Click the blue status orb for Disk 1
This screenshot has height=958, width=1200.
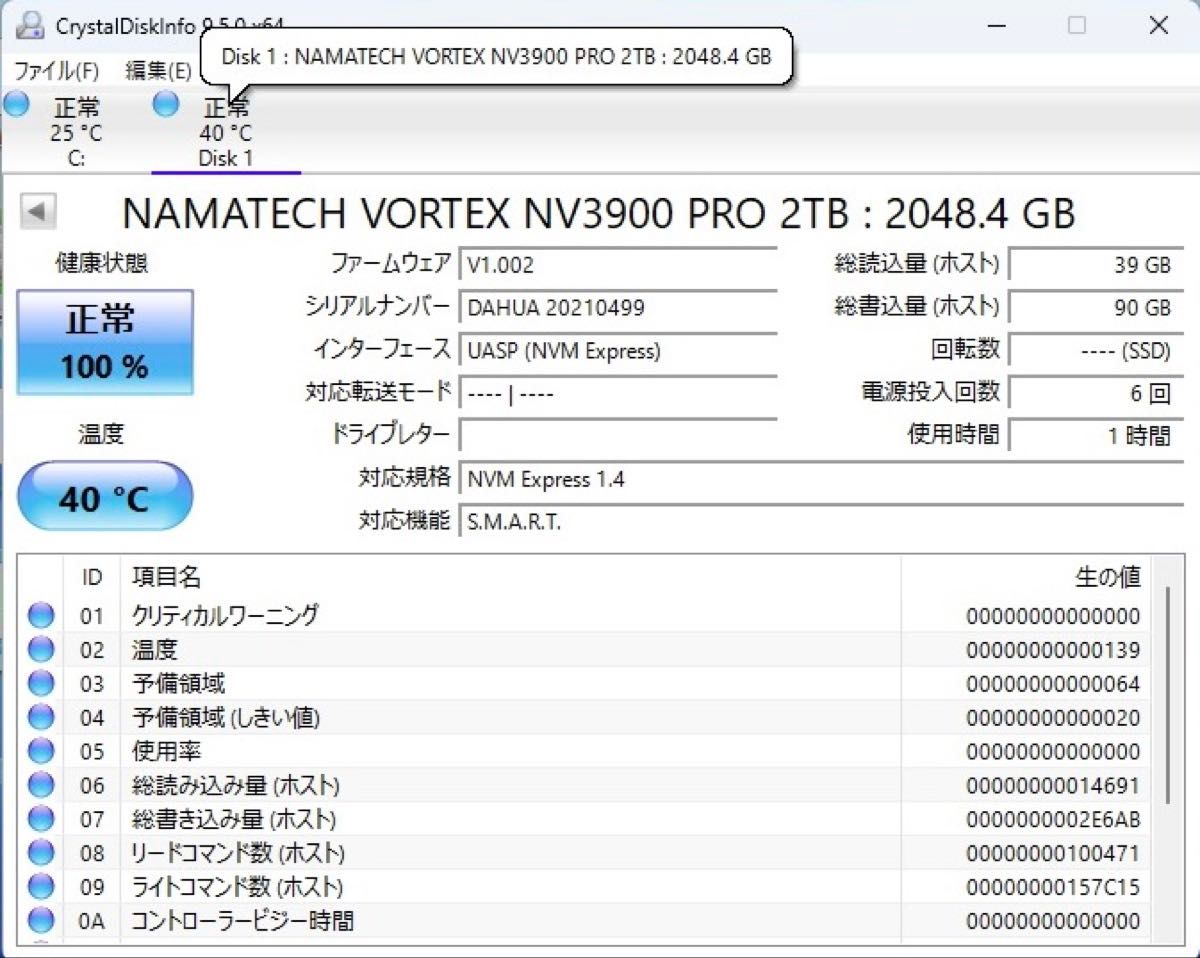[166, 104]
